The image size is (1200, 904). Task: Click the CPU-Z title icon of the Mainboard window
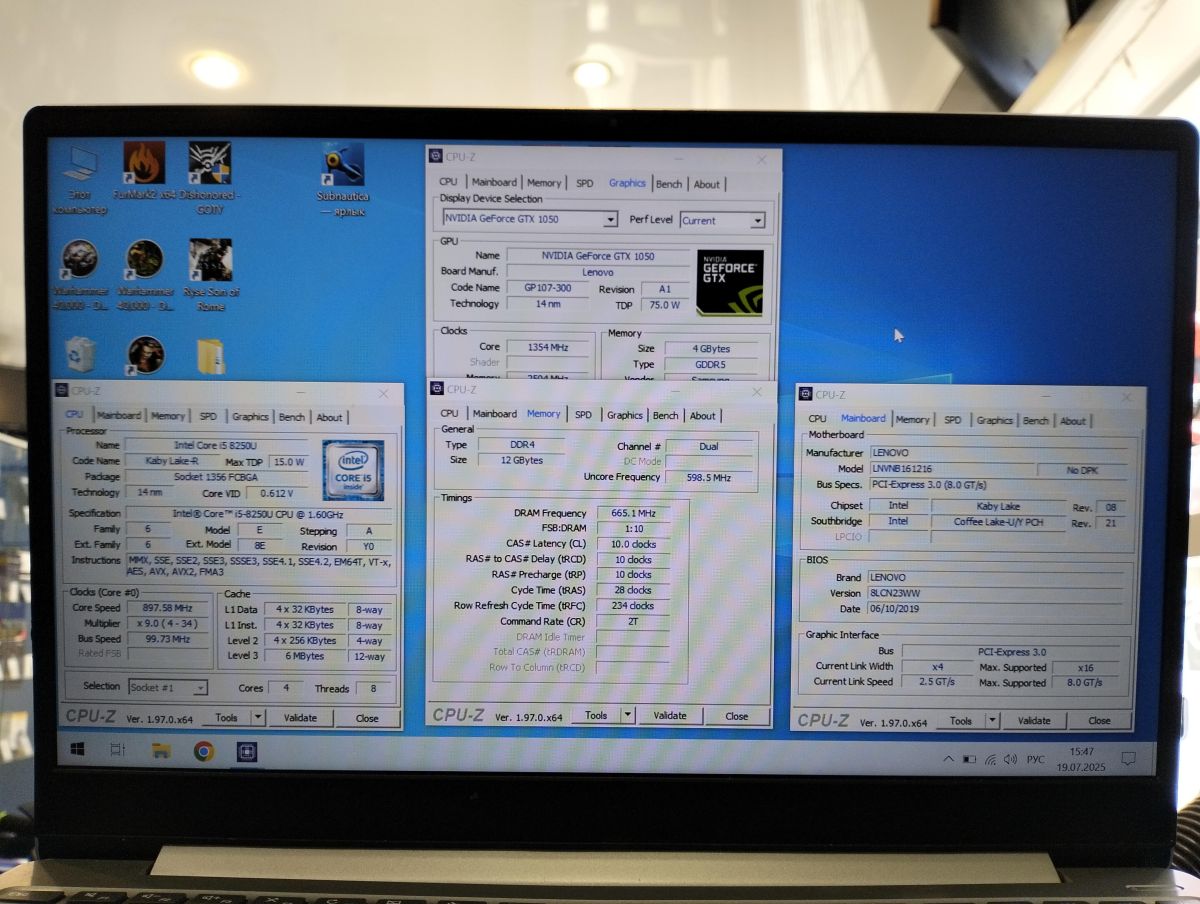[805, 395]
